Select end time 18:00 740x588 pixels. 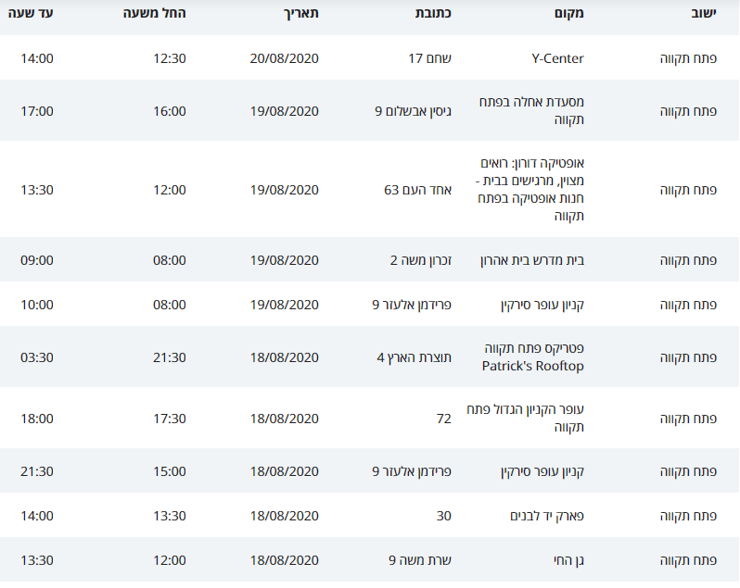pos(37,419)
